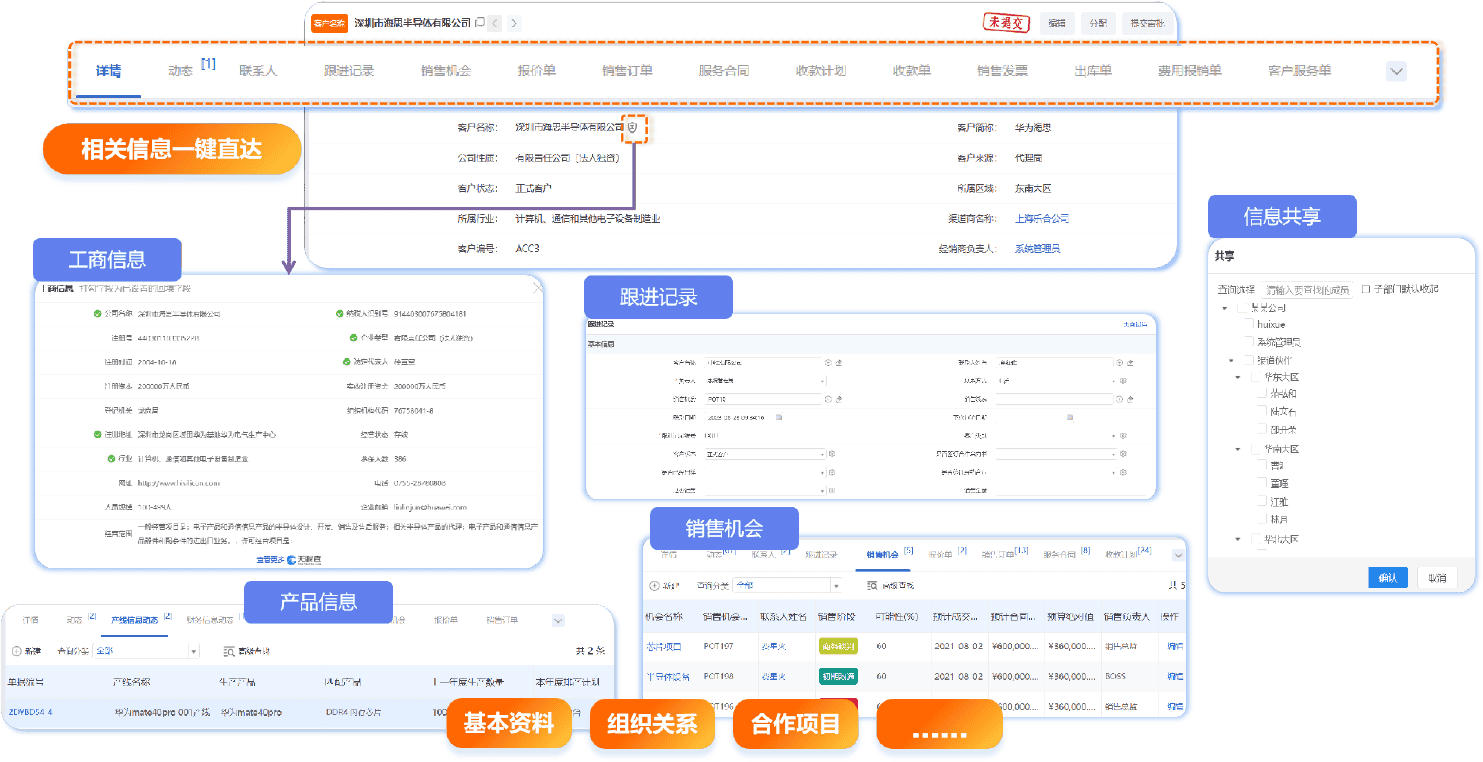Check the 系统管理员 checkbox in share tree
This screenshot has height=762, width=1483.
pyautogui.click(x=1247, y=342)
